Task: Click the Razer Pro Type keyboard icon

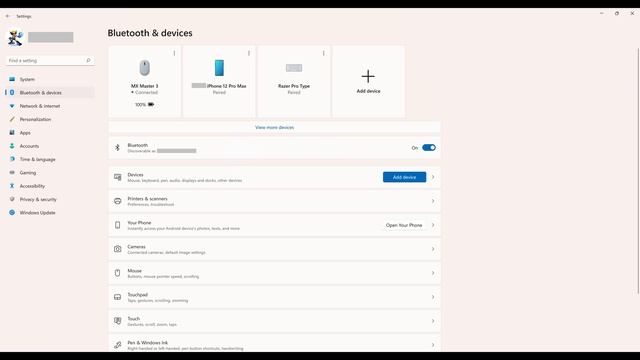Action: (x=294, y=68)
